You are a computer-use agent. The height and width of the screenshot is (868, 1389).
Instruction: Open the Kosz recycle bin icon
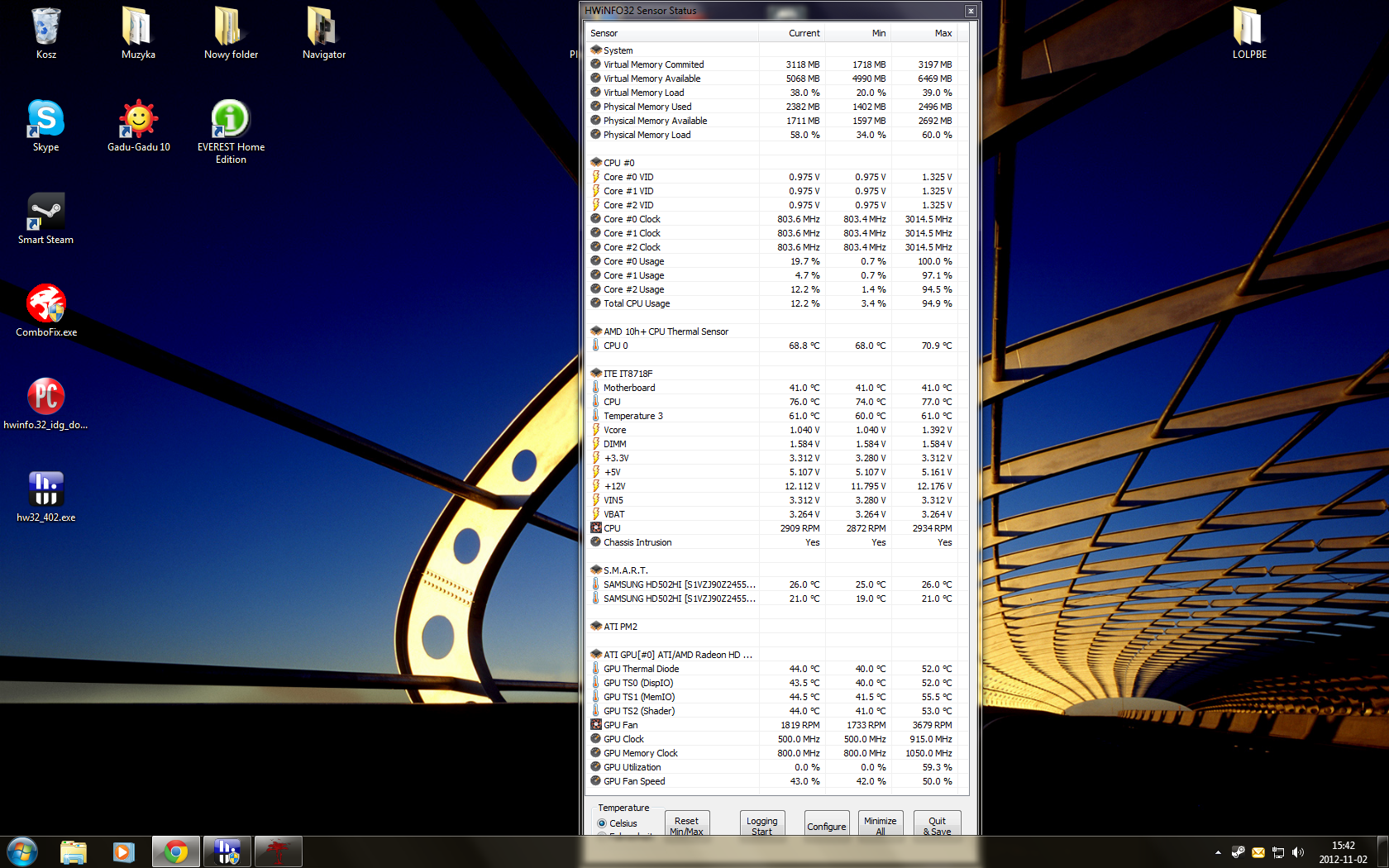[46, 33]
